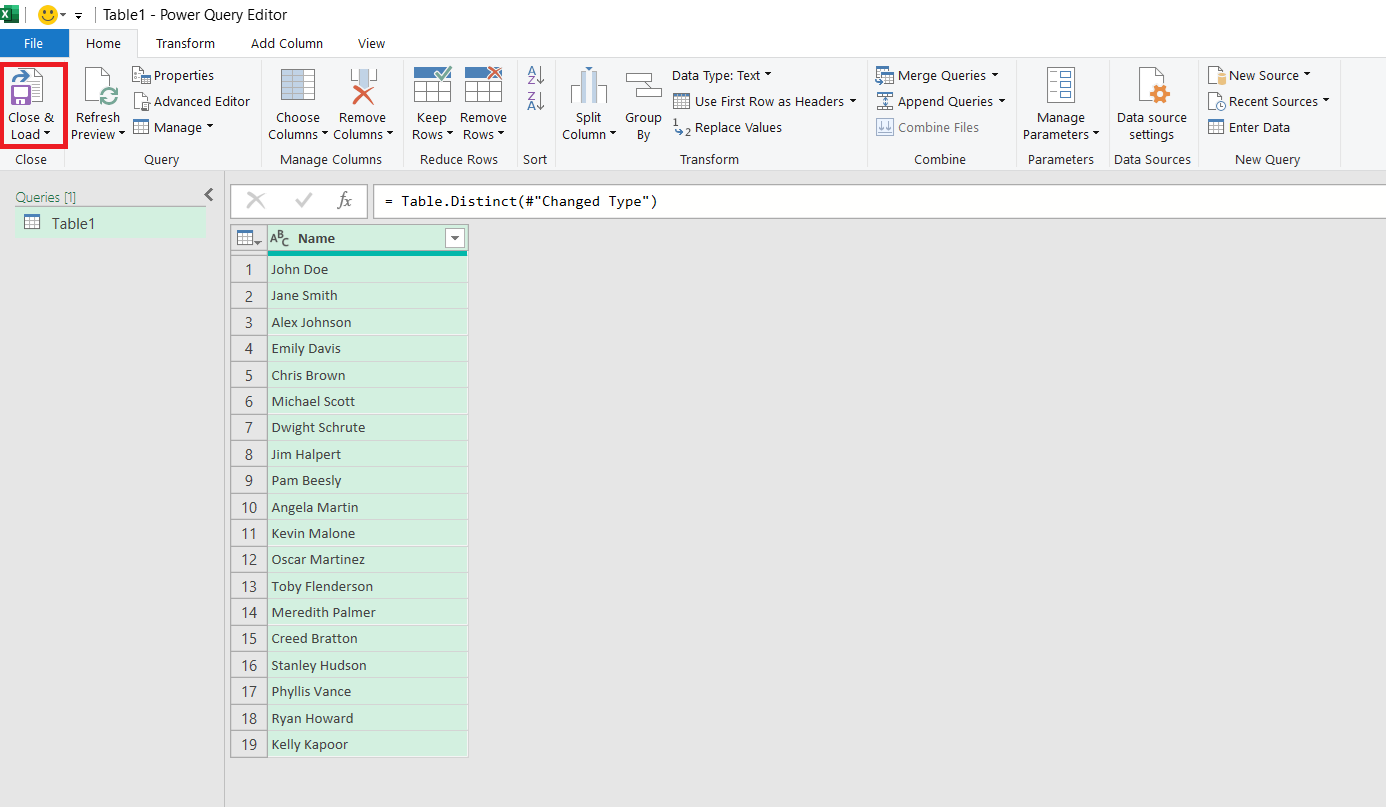Open the Name column filter dropdown

click(x=455, y=238)
